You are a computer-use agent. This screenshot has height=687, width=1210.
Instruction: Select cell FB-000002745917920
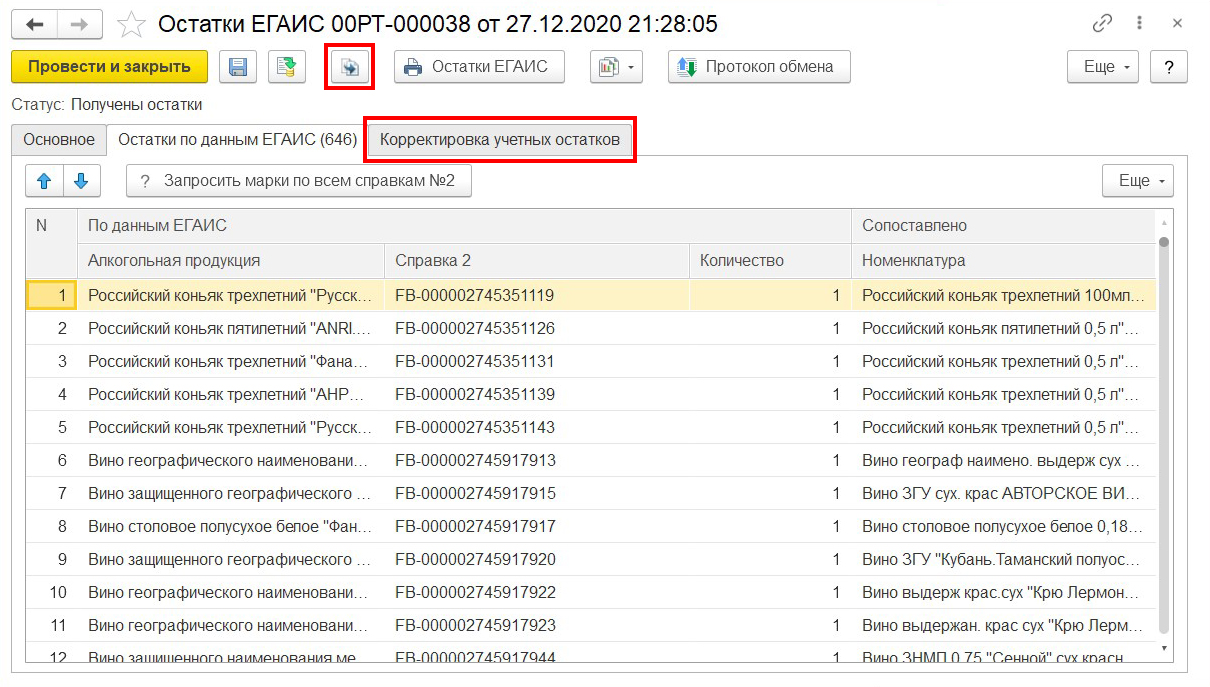[x=537, y=559]
